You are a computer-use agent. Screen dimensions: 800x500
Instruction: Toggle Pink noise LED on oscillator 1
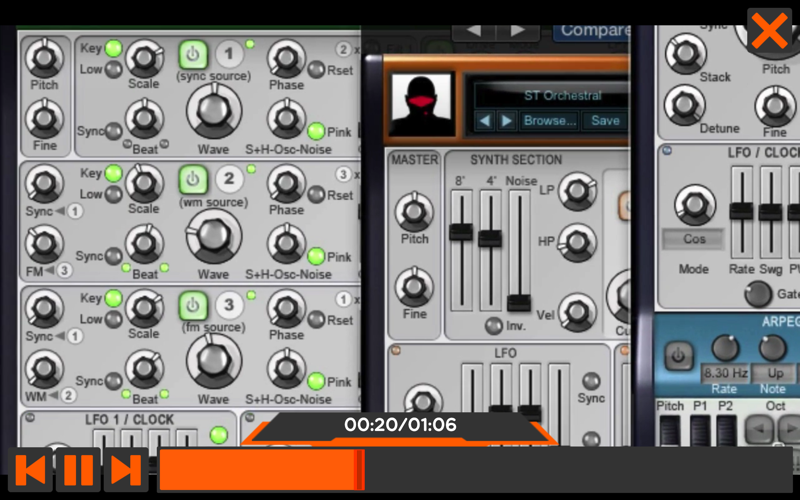[316, 132]
